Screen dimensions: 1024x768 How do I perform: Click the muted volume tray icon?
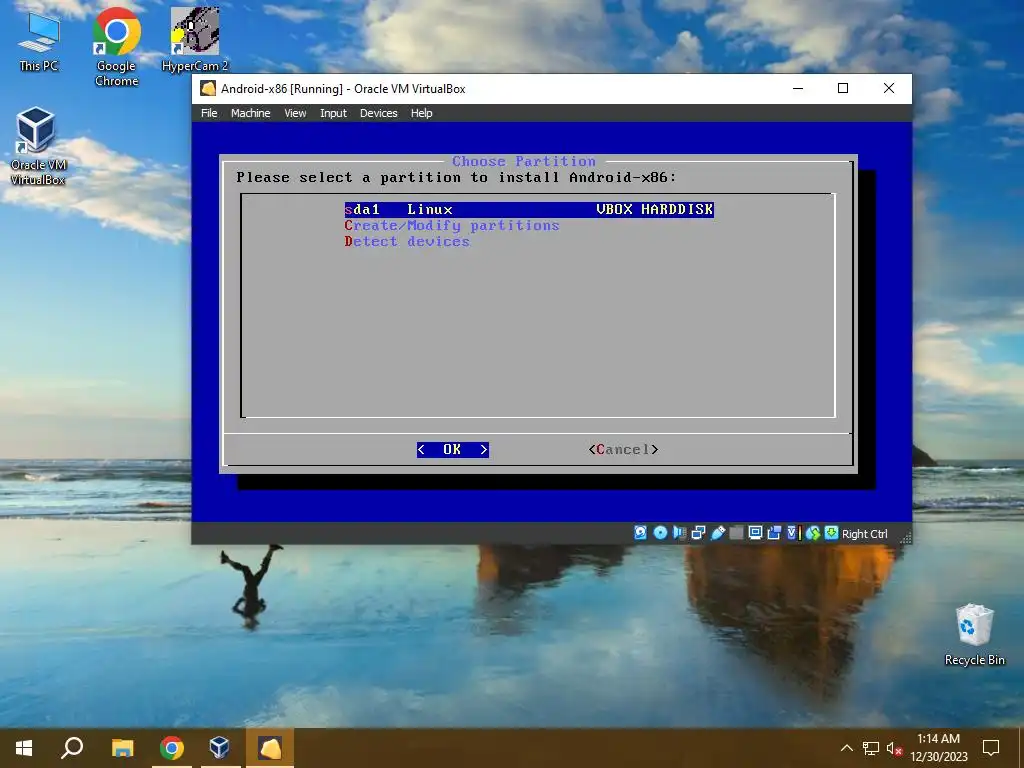894,748
